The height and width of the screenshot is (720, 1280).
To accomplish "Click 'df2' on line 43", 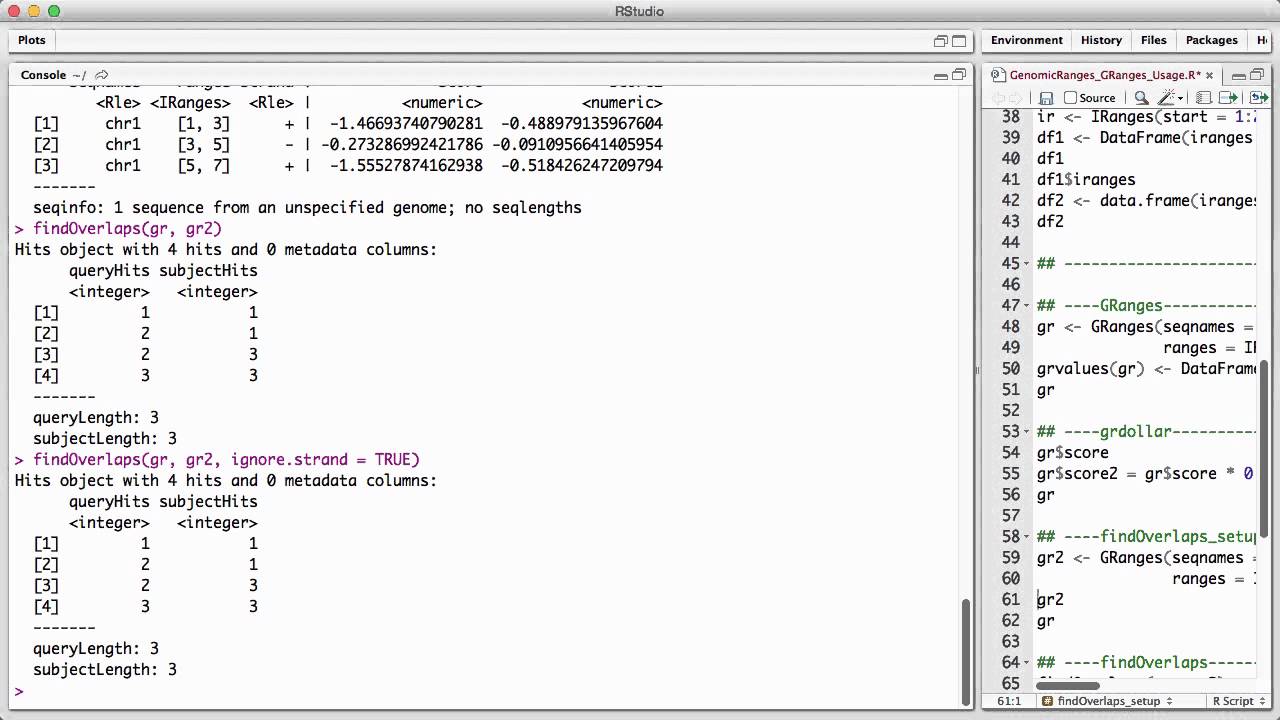I will click(x=1050, y=222).
